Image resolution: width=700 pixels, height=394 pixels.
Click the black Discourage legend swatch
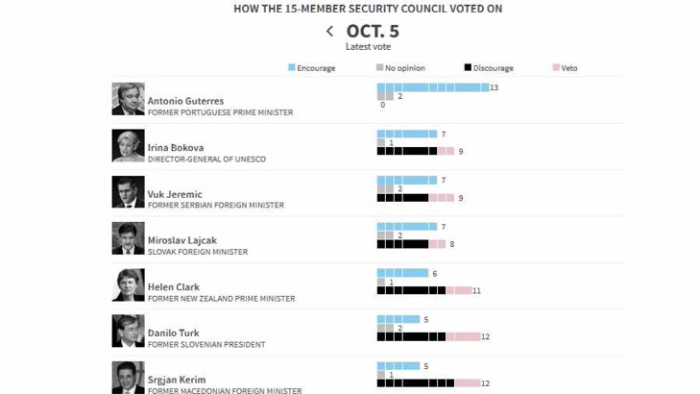point(467,67)
